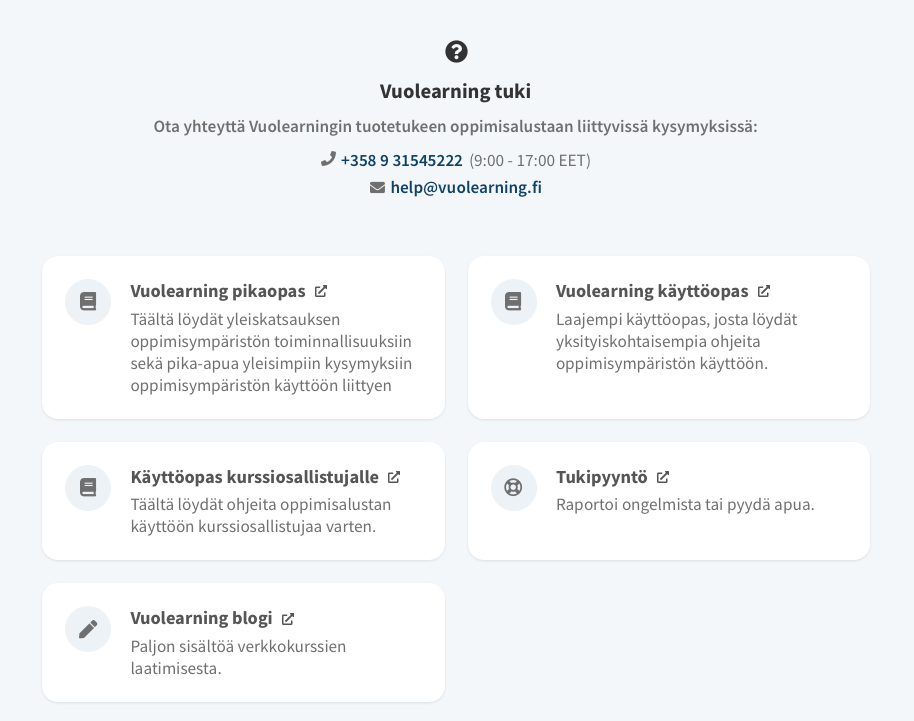The width and height of the screenshot is (914, 721).
Task: Click the envelope icon beside email address
Action: pyautogui.click(x=377, y=187)
